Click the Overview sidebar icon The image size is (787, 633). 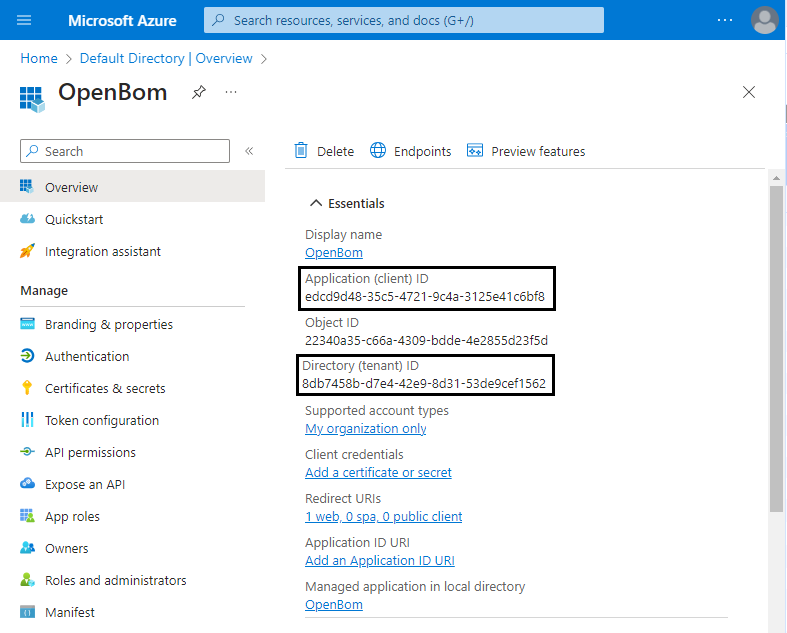point(27,186)
